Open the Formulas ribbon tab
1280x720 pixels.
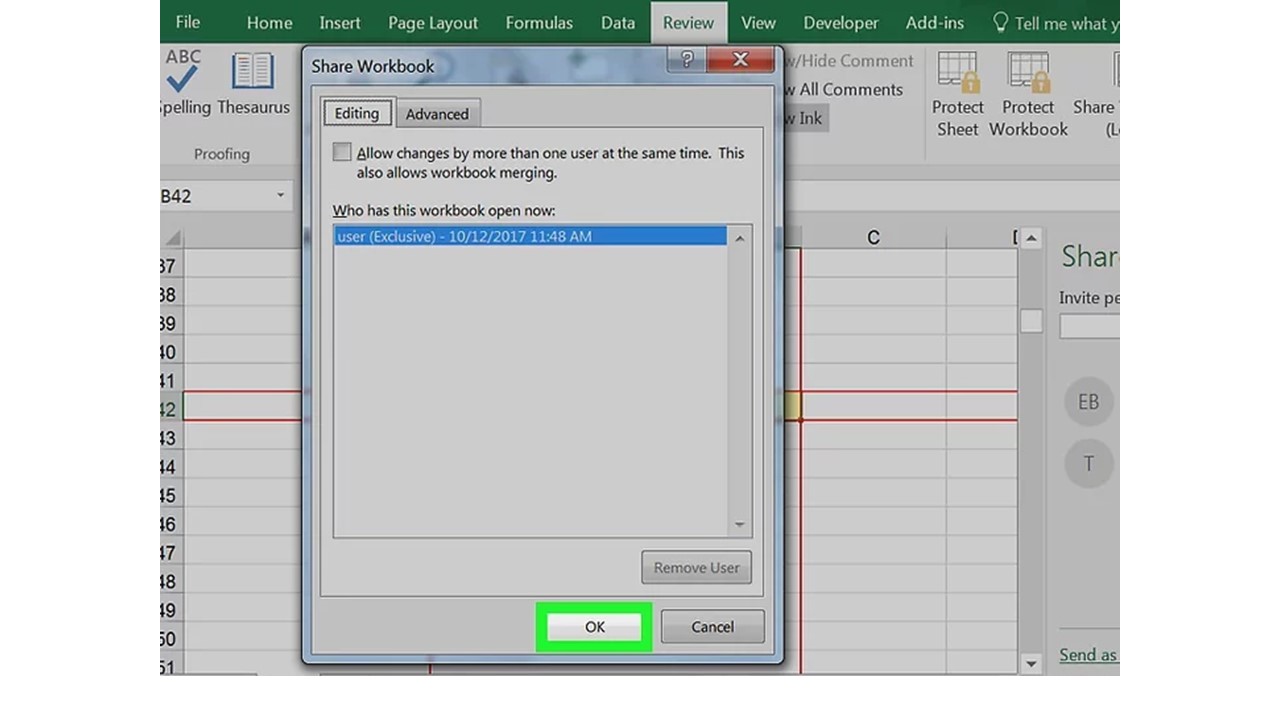point(539,22)
